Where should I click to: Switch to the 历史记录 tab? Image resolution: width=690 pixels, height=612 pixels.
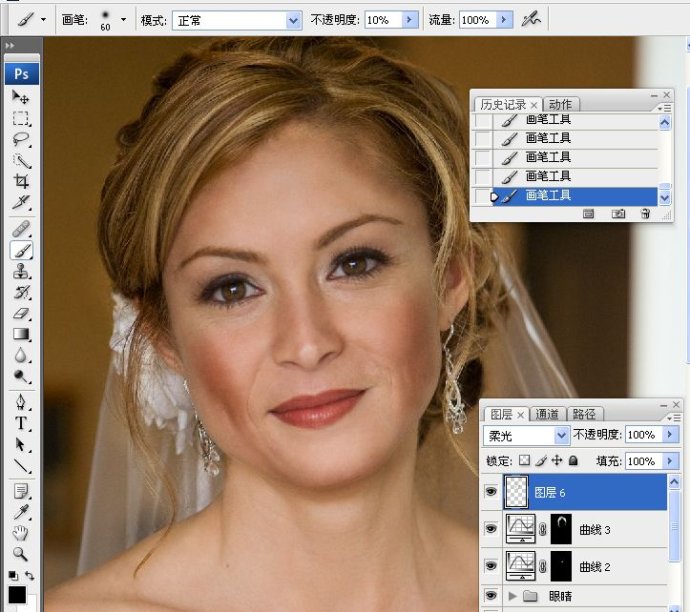[x=503, y=105]
